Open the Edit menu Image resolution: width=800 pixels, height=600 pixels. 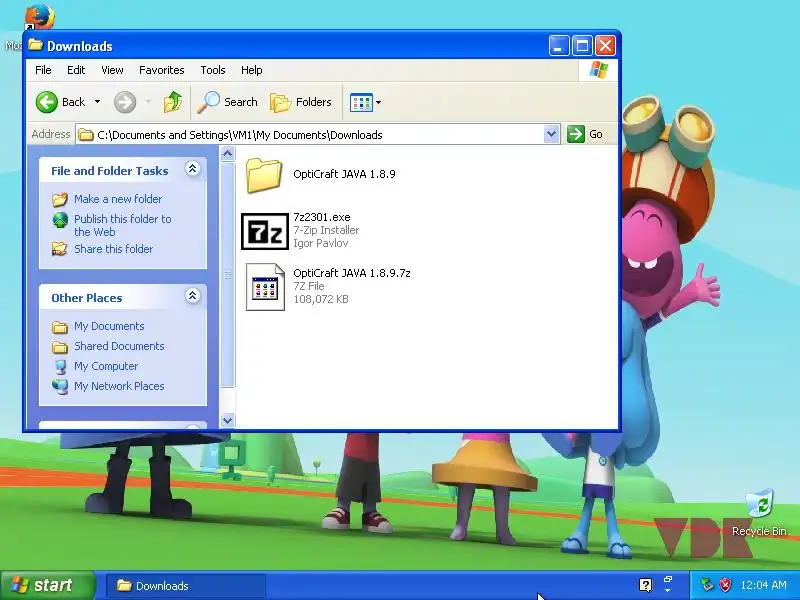click(x=76, y=70)
